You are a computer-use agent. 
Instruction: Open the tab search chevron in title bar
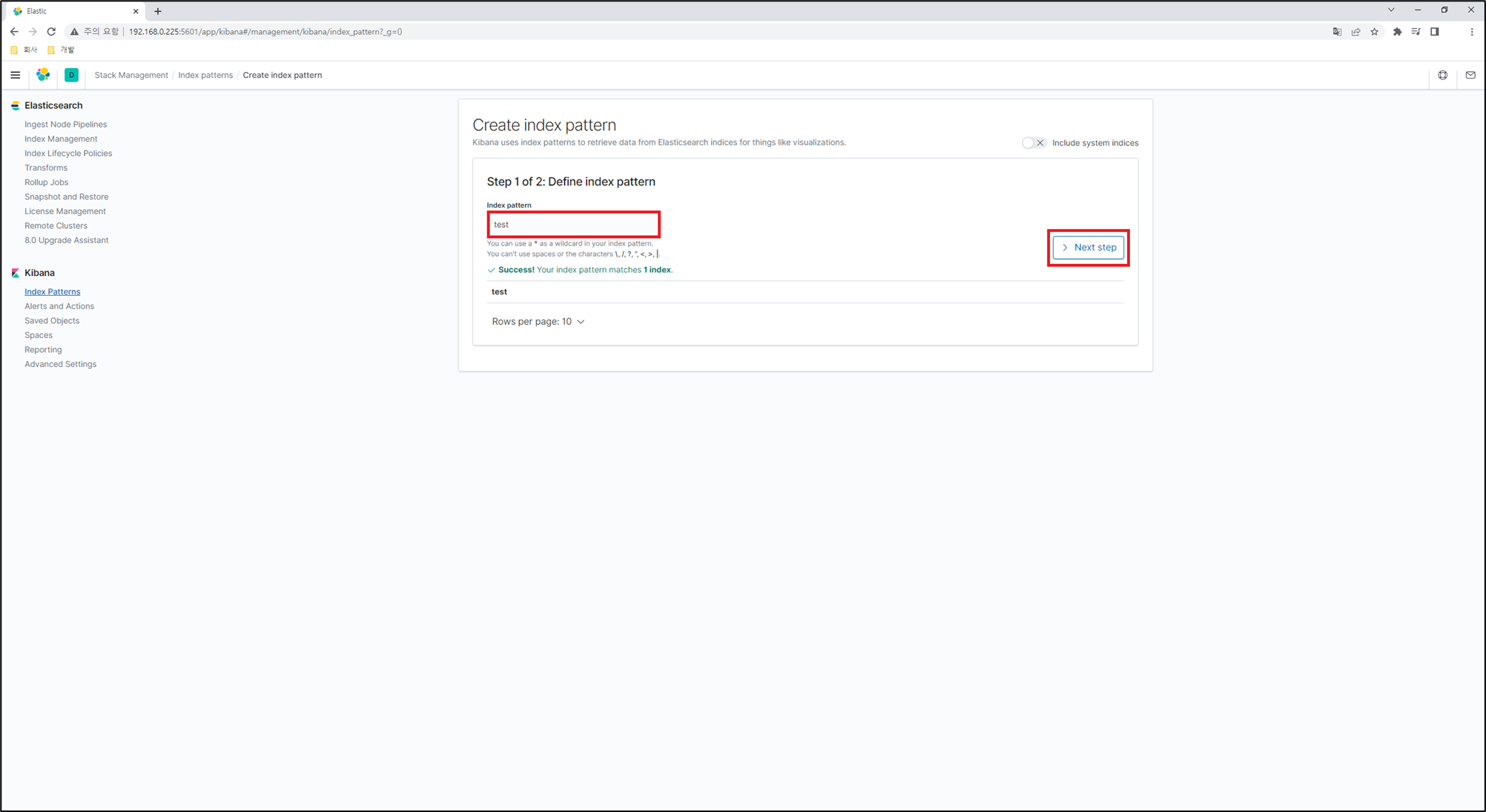[x=1391, y=10]
